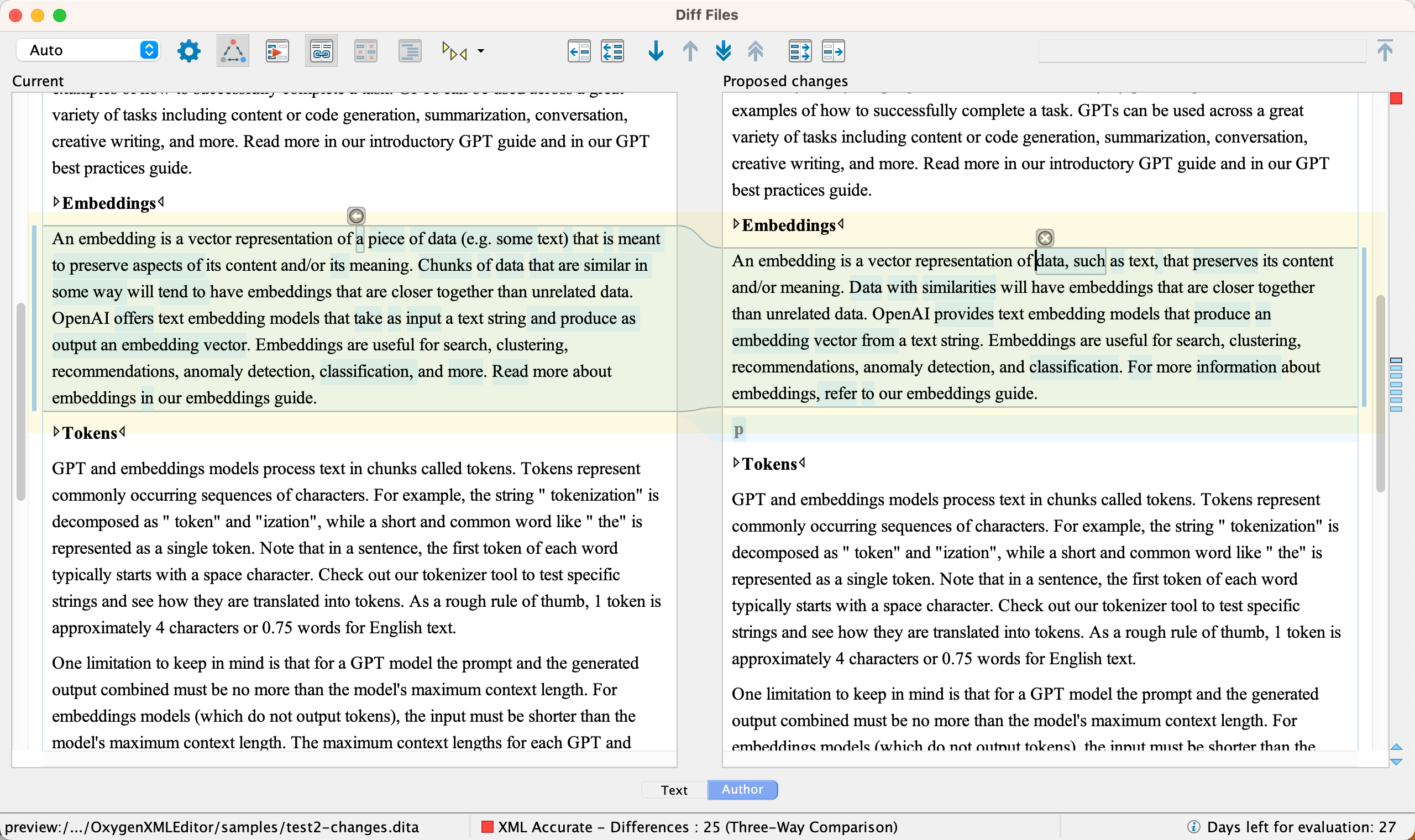Click the diff copy-right merge button
Screen dimensions: 1415x840
pyautogui.click(x=833, y=50)
